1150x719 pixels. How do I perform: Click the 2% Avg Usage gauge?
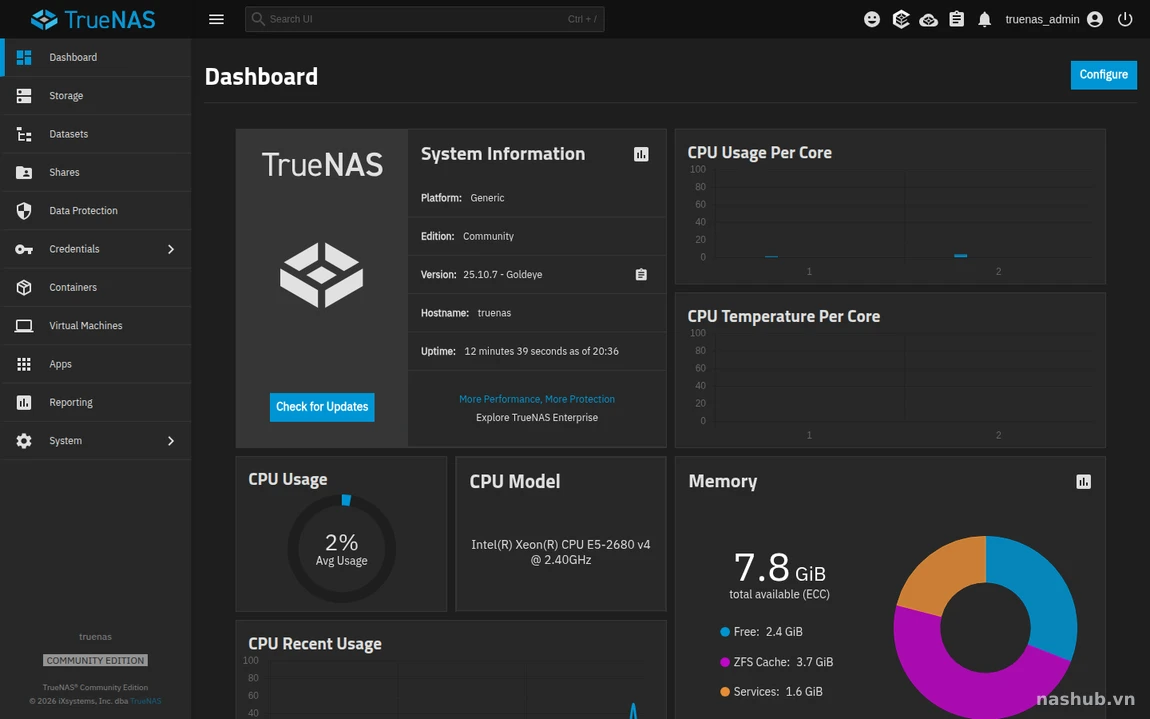tap(341, 549)
